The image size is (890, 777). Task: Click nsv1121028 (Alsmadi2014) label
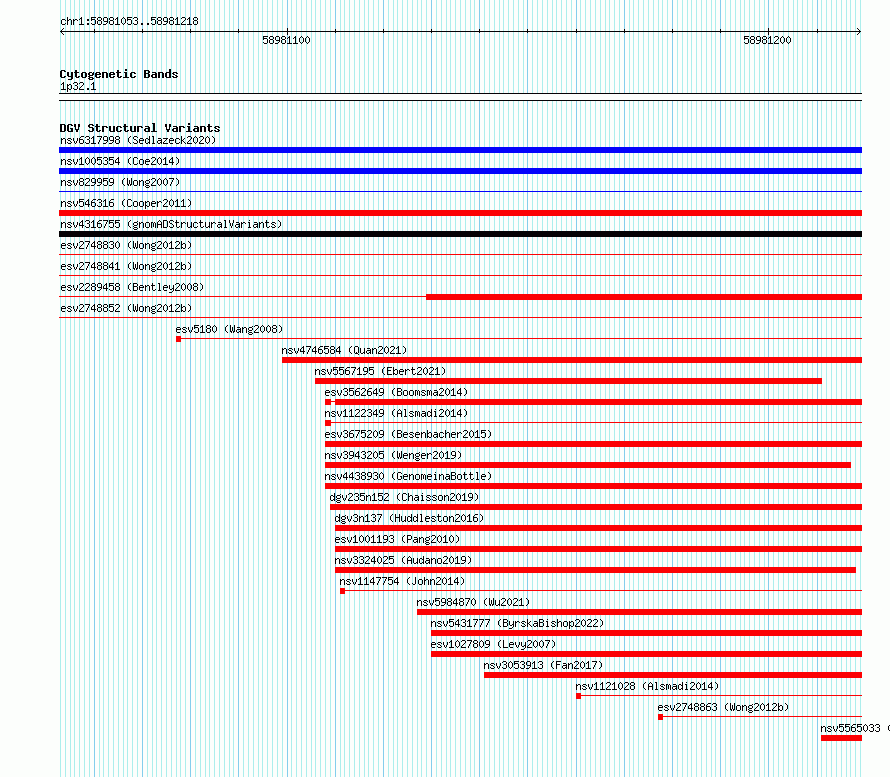tap(647, 686)
